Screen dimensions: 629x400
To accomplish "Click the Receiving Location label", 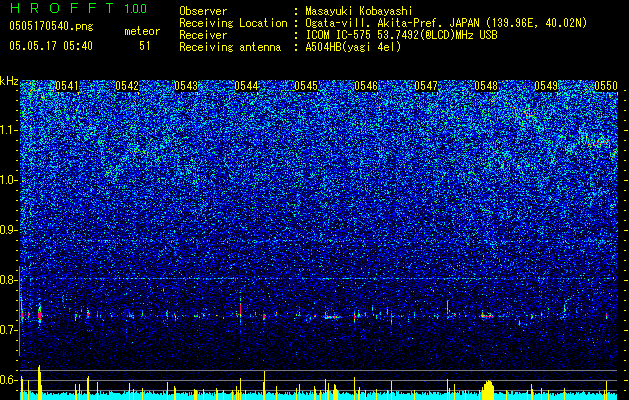I will 233,23.
